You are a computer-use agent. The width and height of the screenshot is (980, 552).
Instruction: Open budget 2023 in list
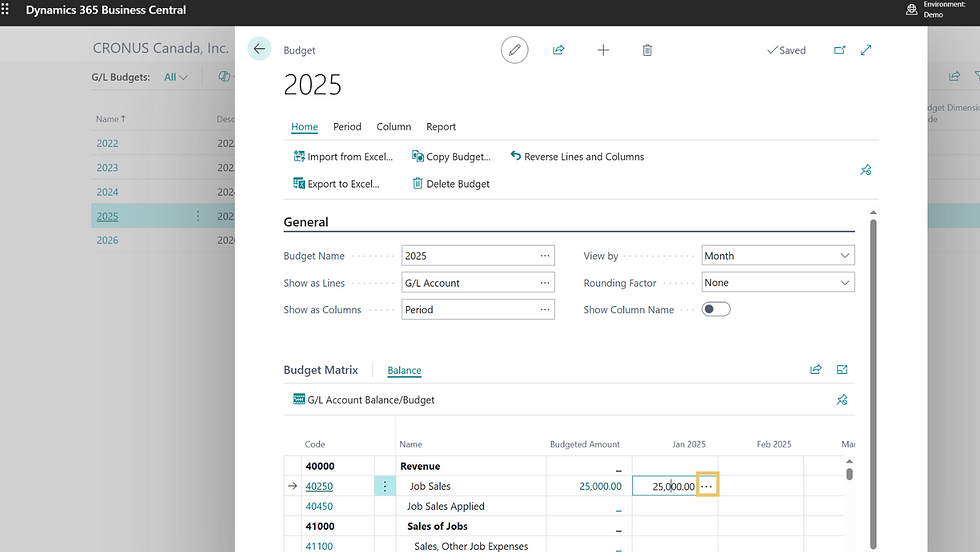pos(108,168)
